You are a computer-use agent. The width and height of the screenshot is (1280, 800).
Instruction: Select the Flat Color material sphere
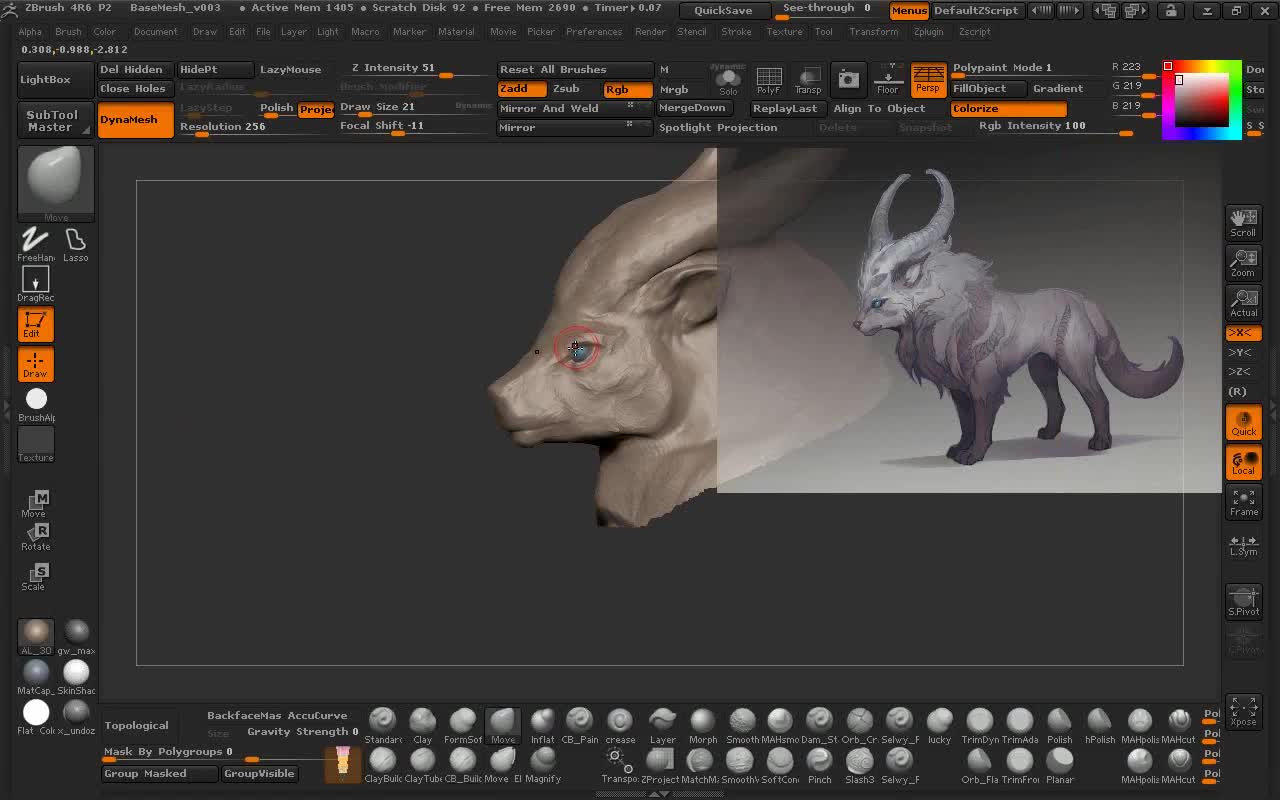37,717
